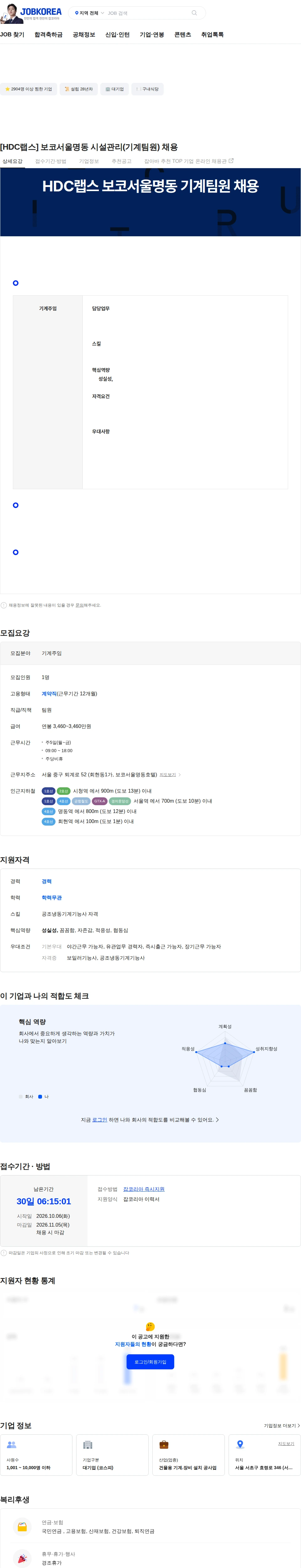Click the 2호선 badge on 시청역 row
Image resolution: width=301 pixels, height=1568 pixels.
click(x=64, y=791)
